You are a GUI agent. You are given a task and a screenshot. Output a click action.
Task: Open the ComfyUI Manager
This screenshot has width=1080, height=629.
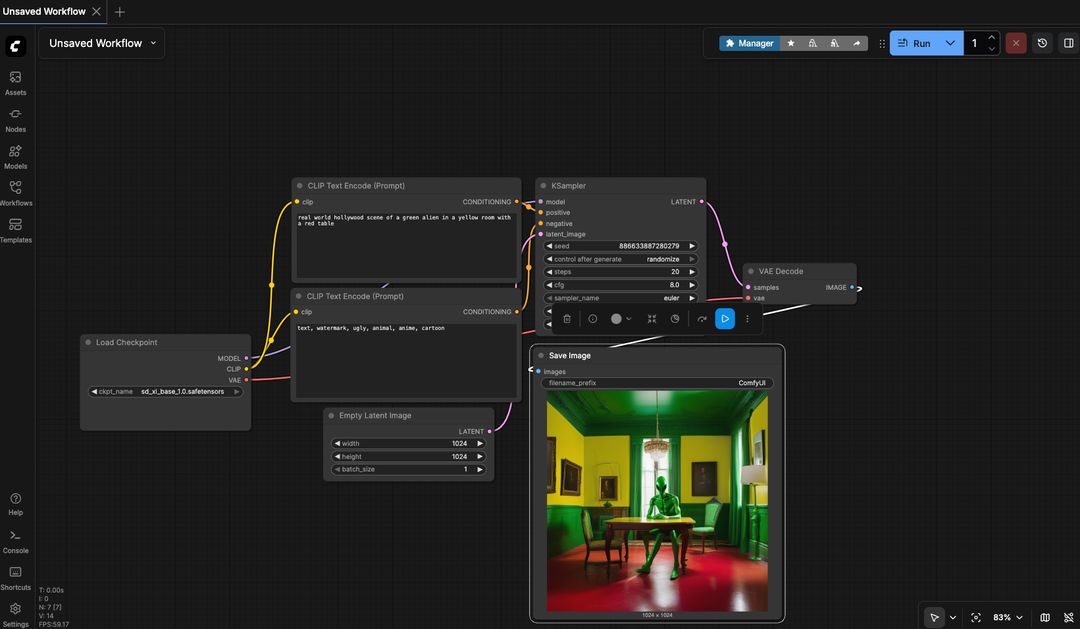point(749,42)
